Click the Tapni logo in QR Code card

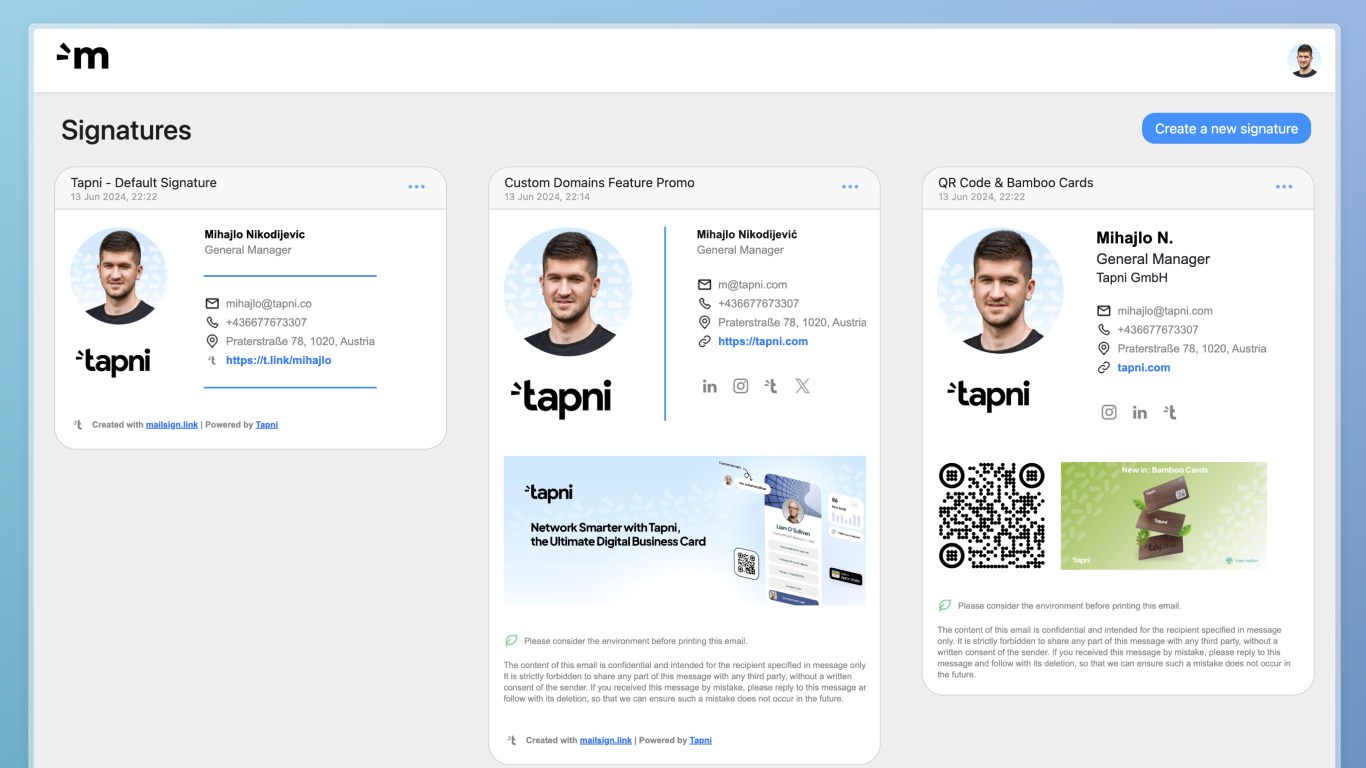(x=988, y=395)
